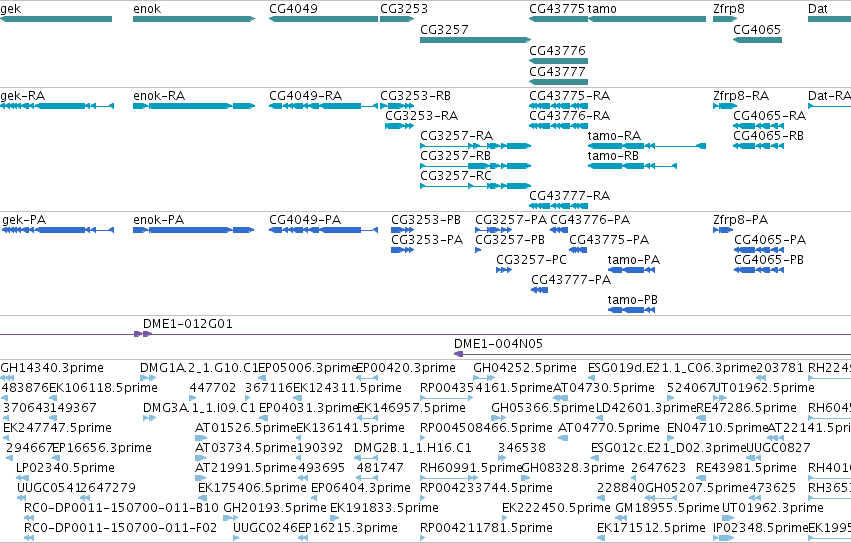The width and height of the screenshot is (851, 543).
Task: Click the gek gene label in top track
Action: [11, 9]
